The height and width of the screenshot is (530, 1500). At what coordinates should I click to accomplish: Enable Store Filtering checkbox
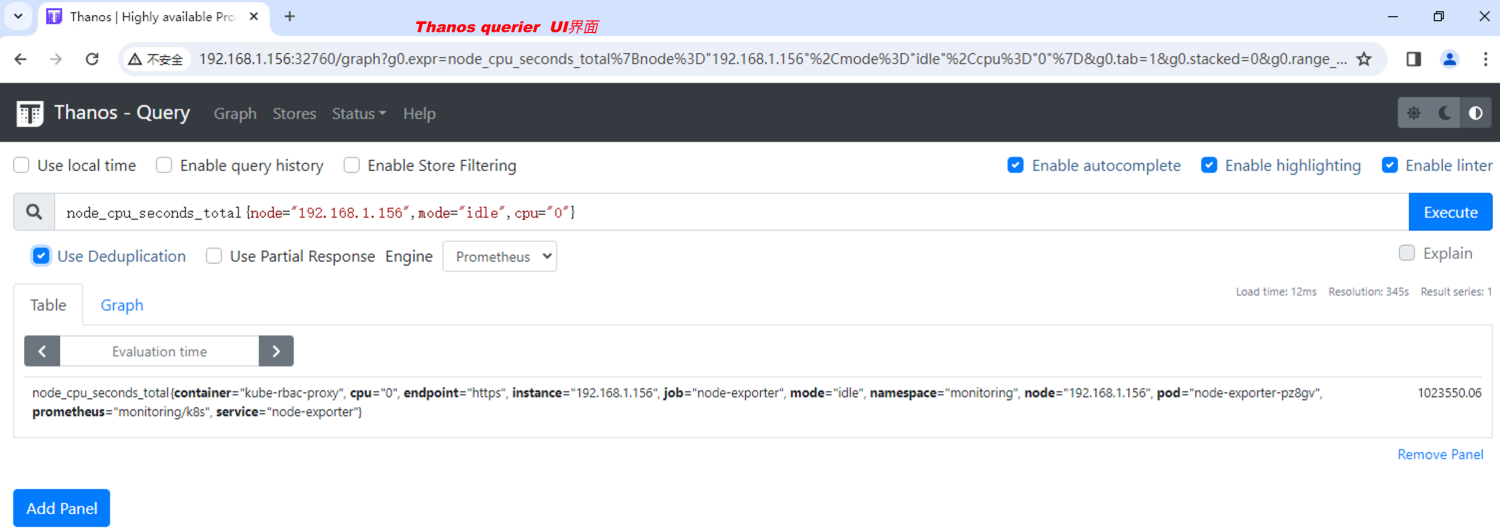(351, 165)
